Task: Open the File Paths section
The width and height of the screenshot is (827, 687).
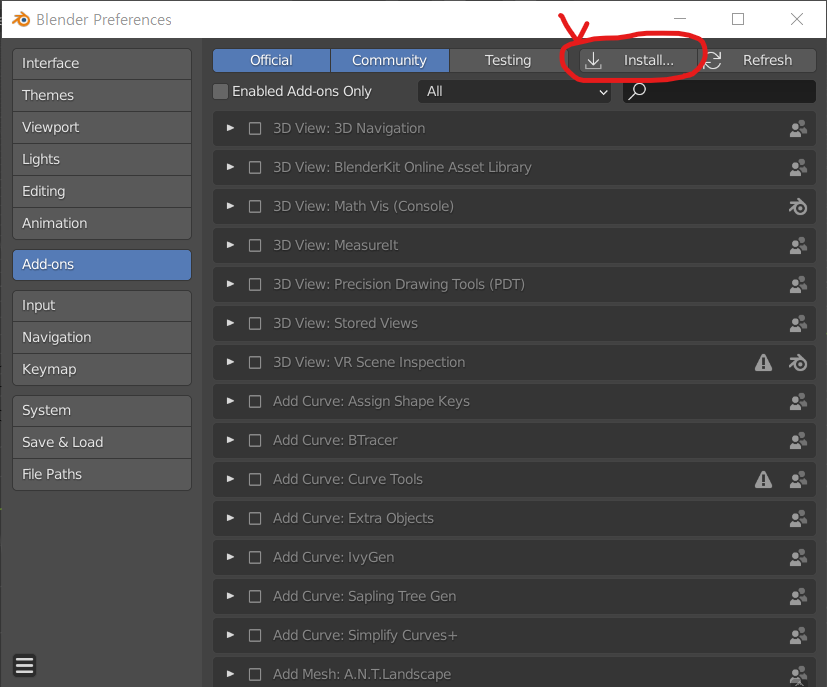Action: tap(102, 475)
